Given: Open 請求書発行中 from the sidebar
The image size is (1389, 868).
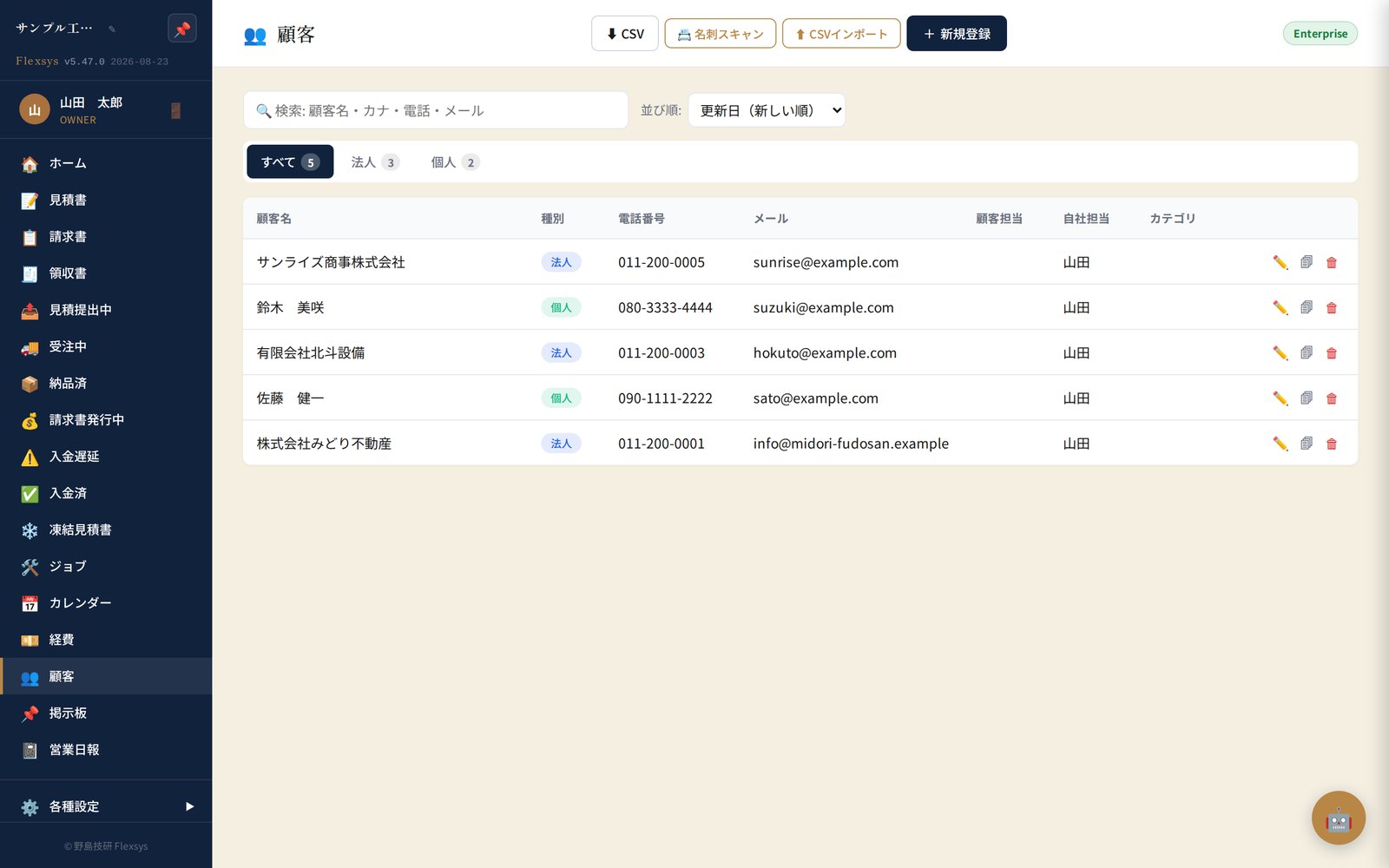Looking at the screenshot, I should pyautogui.click(x=106, y=419).
